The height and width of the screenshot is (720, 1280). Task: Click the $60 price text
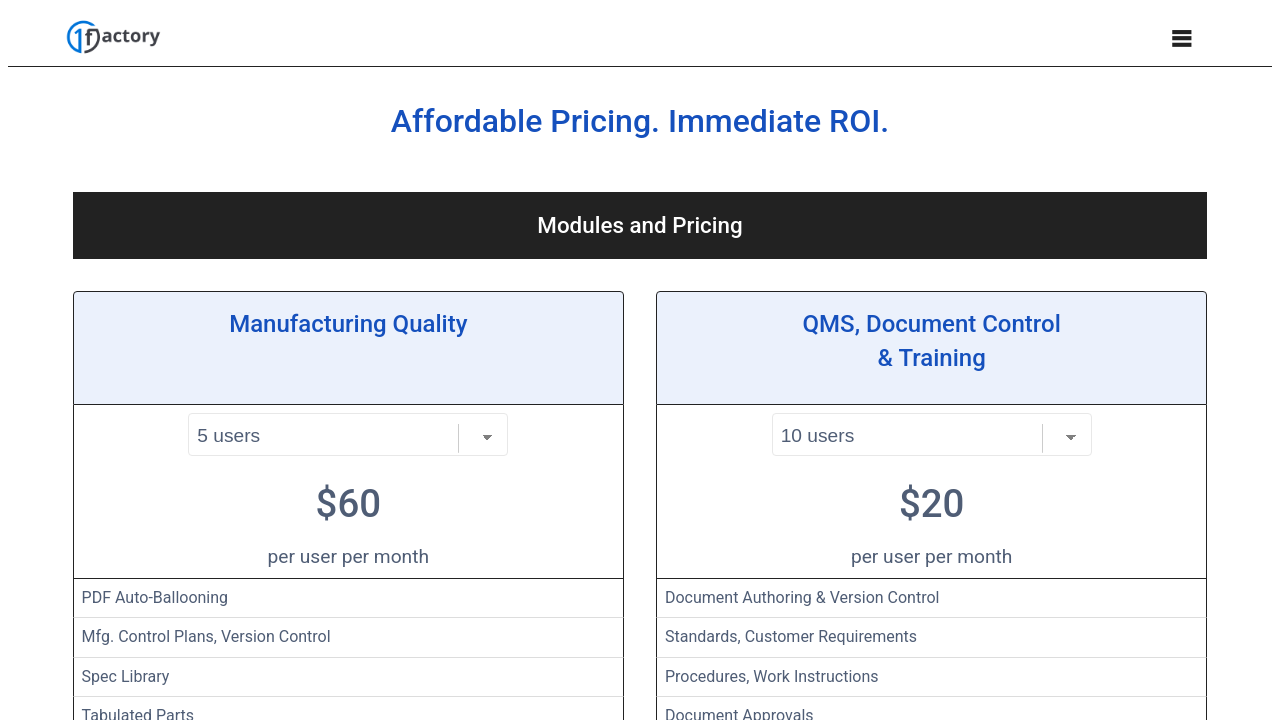(x=348, y=504)
